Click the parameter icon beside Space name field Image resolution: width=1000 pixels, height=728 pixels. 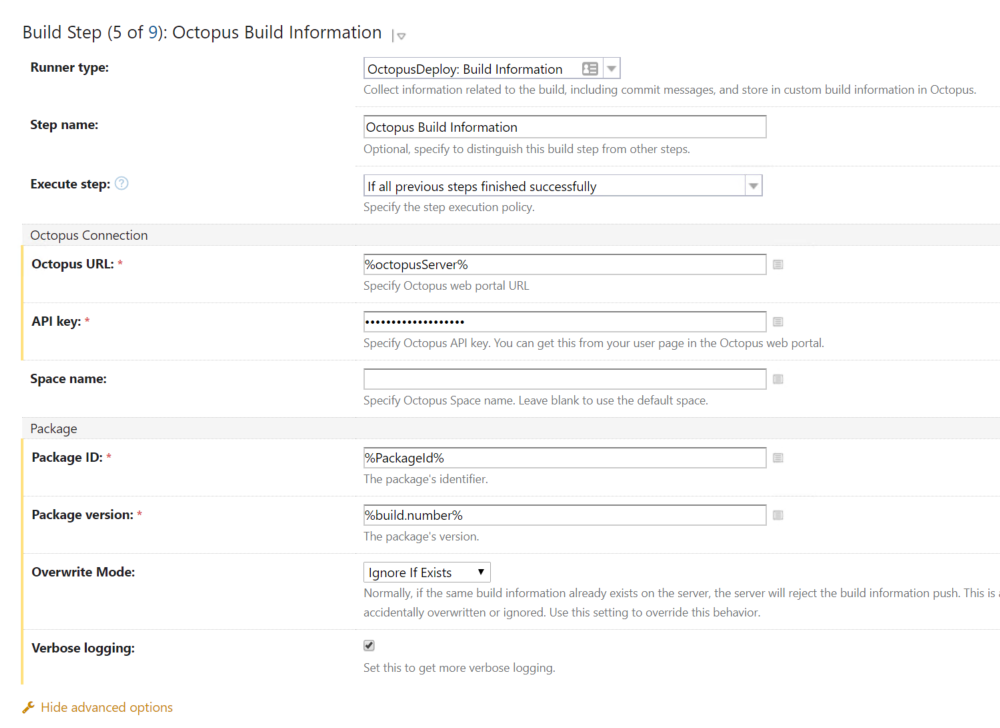778,380
